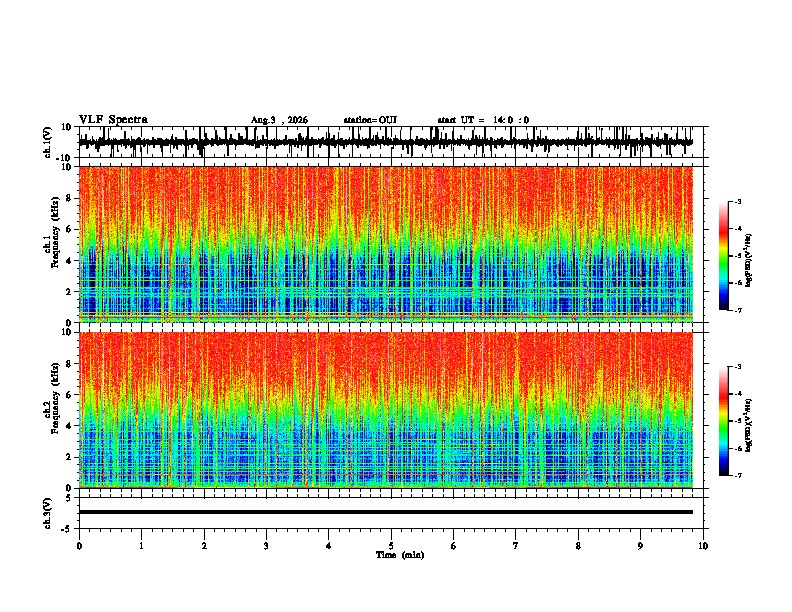Click inside the ch.1 spectrogram panel
792x612 pixels.
(386, 244)
